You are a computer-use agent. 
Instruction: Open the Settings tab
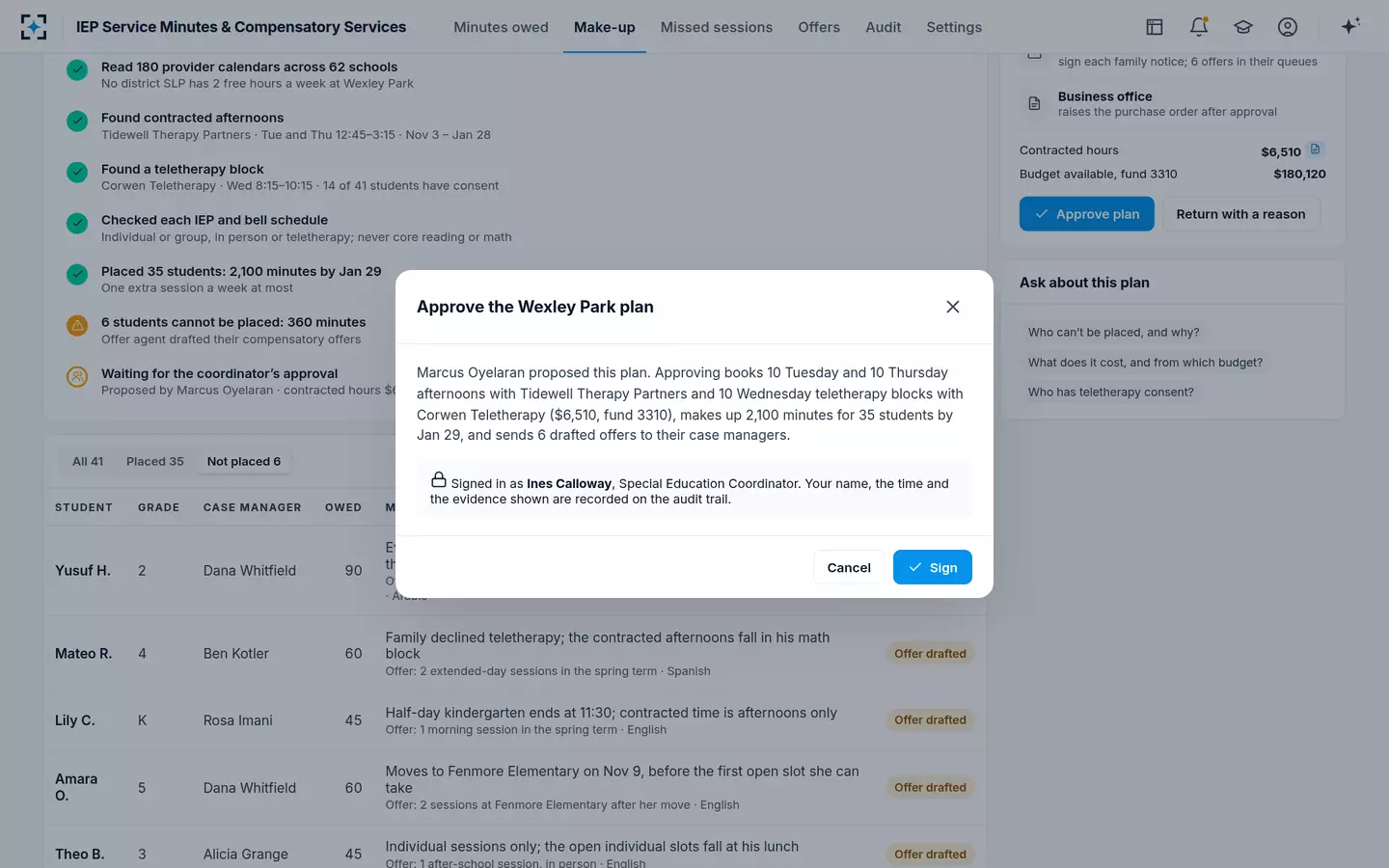954,27
